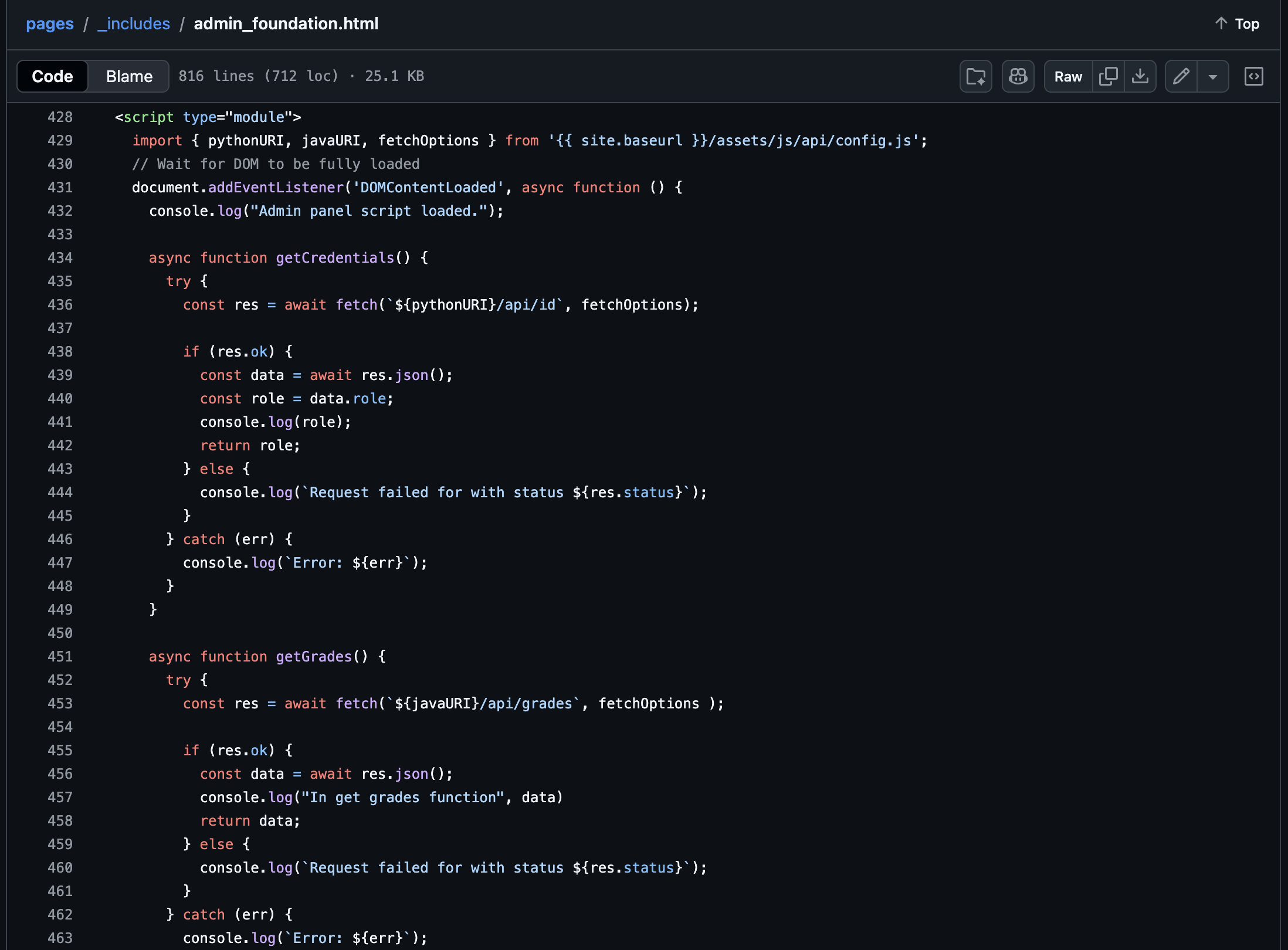Open the pages breadcrumb link
The image size is (1288, 950).
(x=50, y=23)
